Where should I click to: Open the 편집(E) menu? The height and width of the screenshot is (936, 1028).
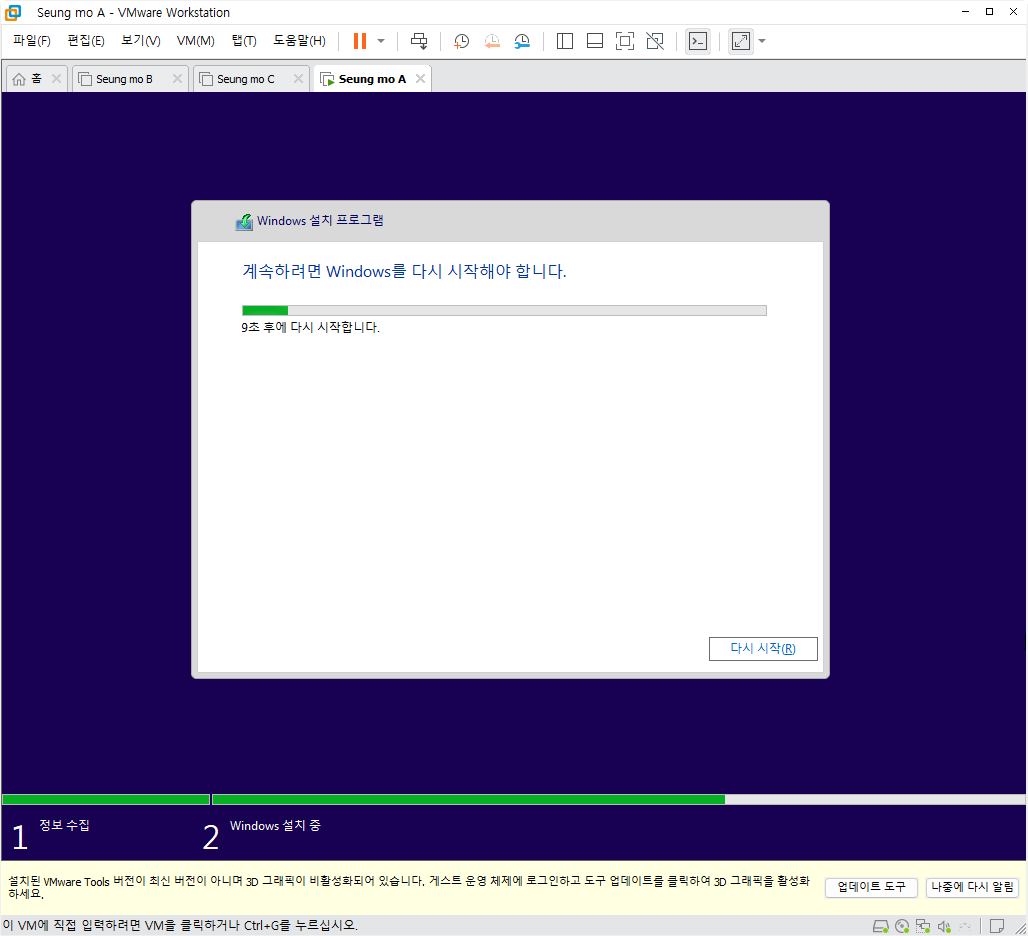point(86,41)
